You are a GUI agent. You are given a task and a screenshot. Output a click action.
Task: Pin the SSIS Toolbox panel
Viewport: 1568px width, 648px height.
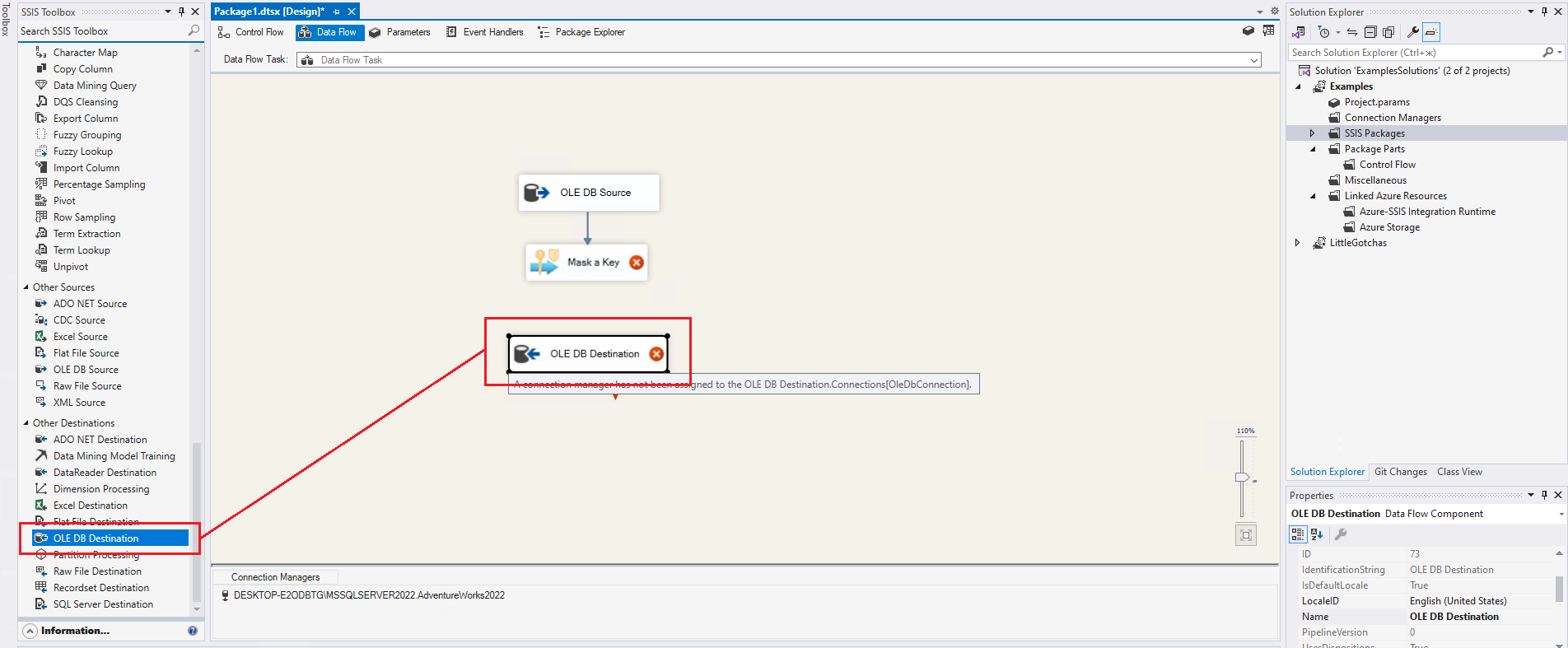(181, 12)
